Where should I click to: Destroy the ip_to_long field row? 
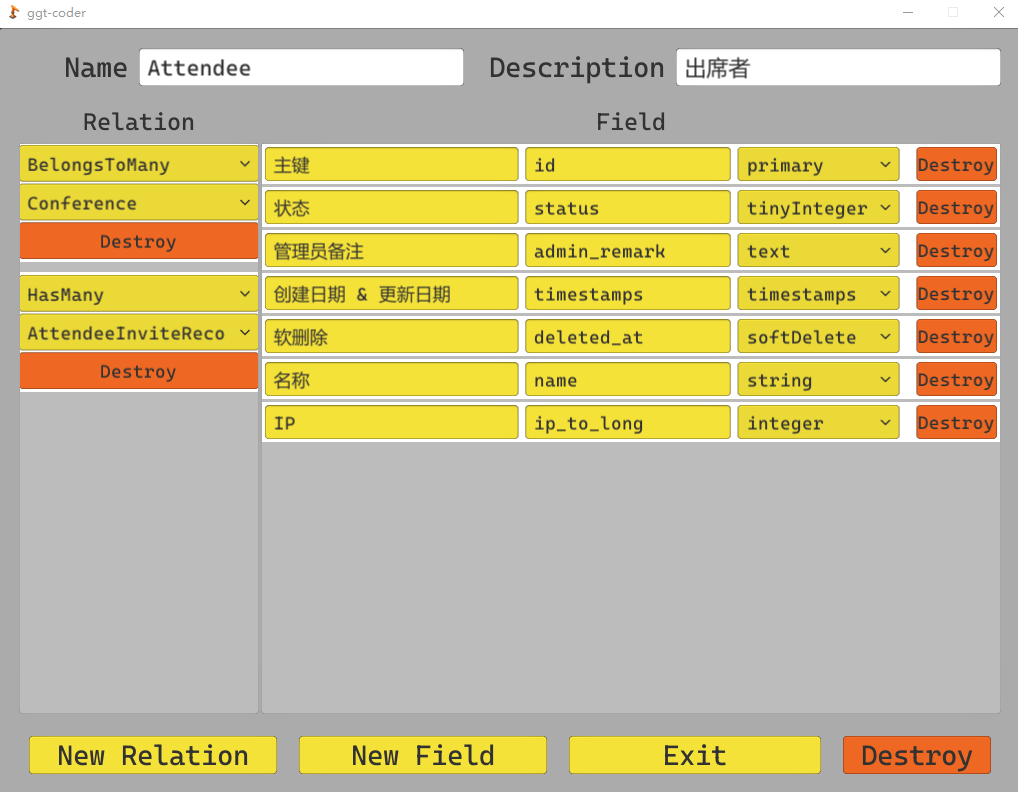(x=955, y=422)
